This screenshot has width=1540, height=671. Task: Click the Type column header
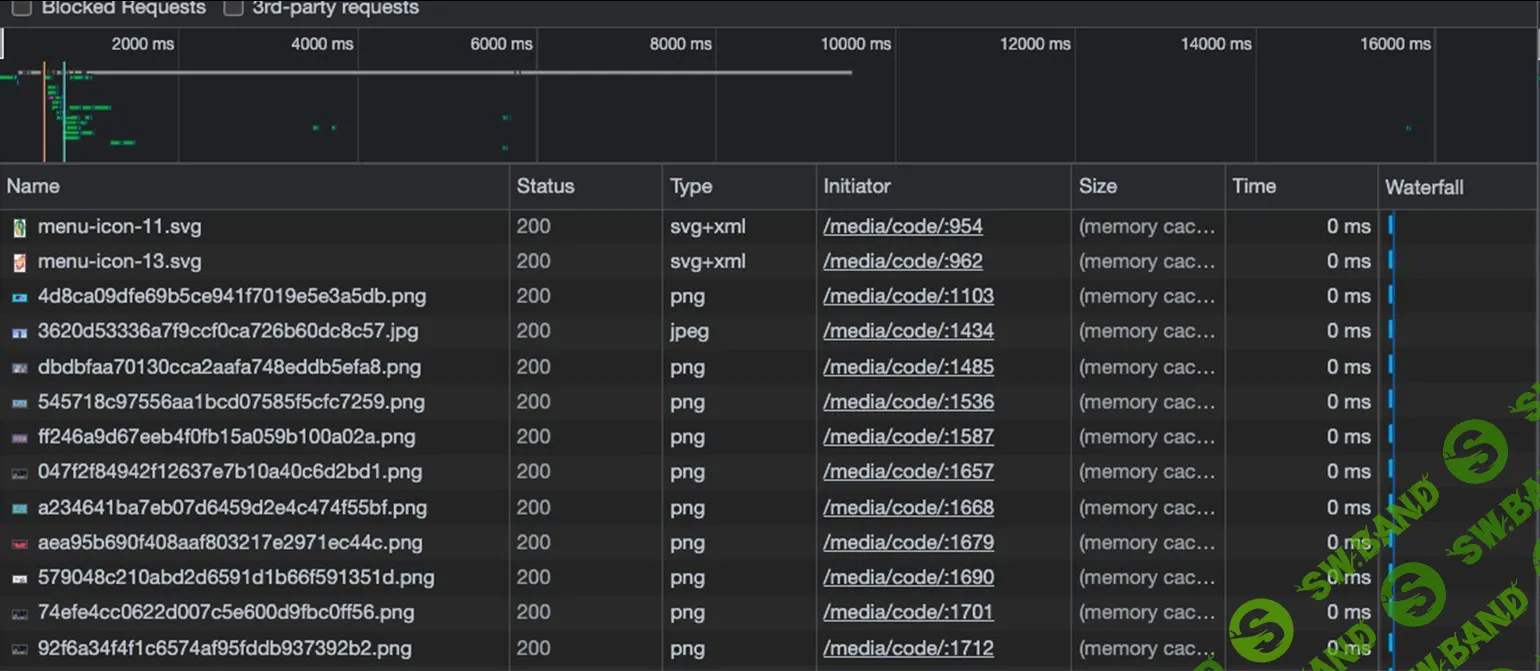pos(691,186)
